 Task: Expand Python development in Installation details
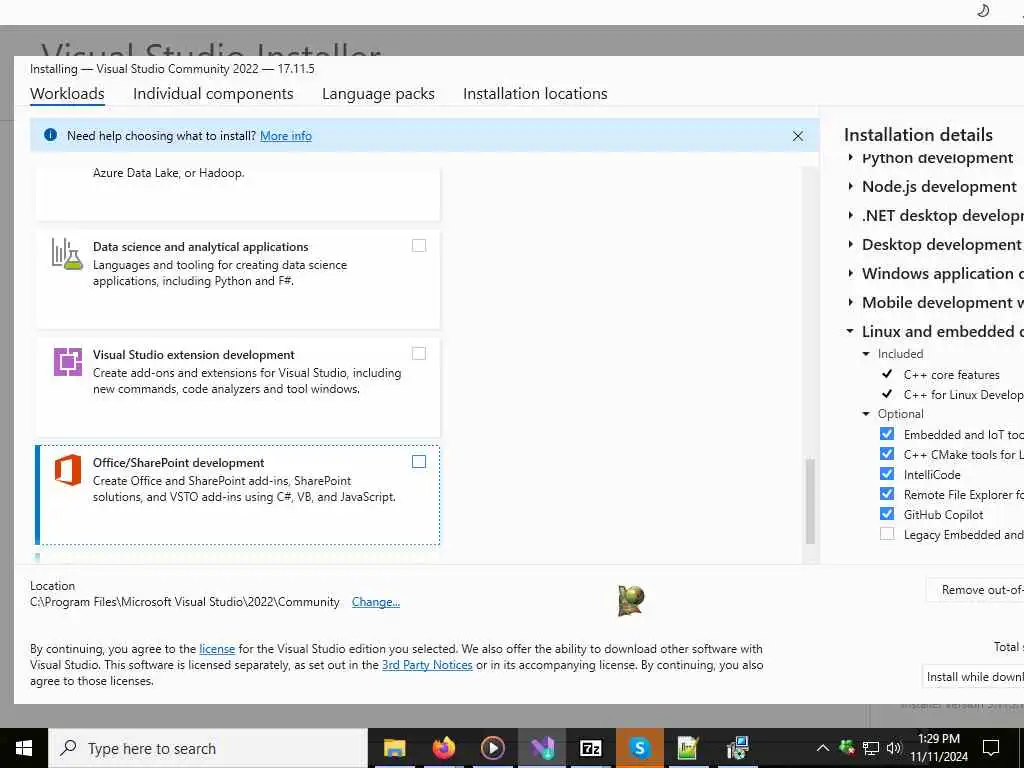[850, 157]
